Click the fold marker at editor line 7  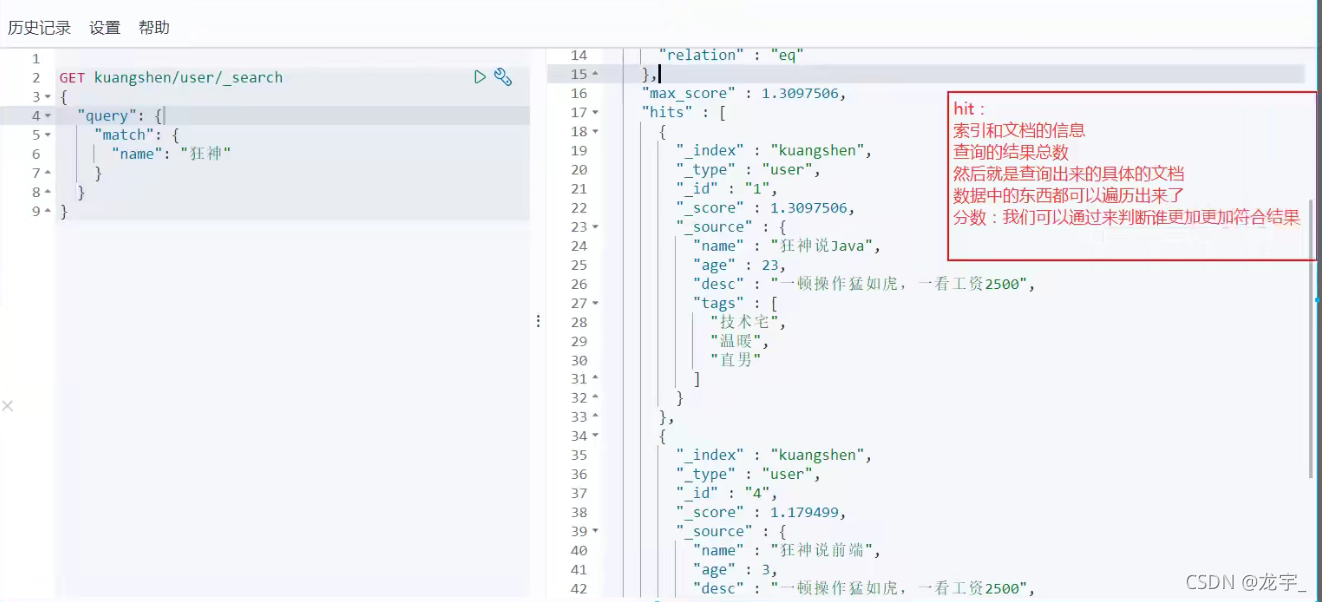tap(47, 173)
